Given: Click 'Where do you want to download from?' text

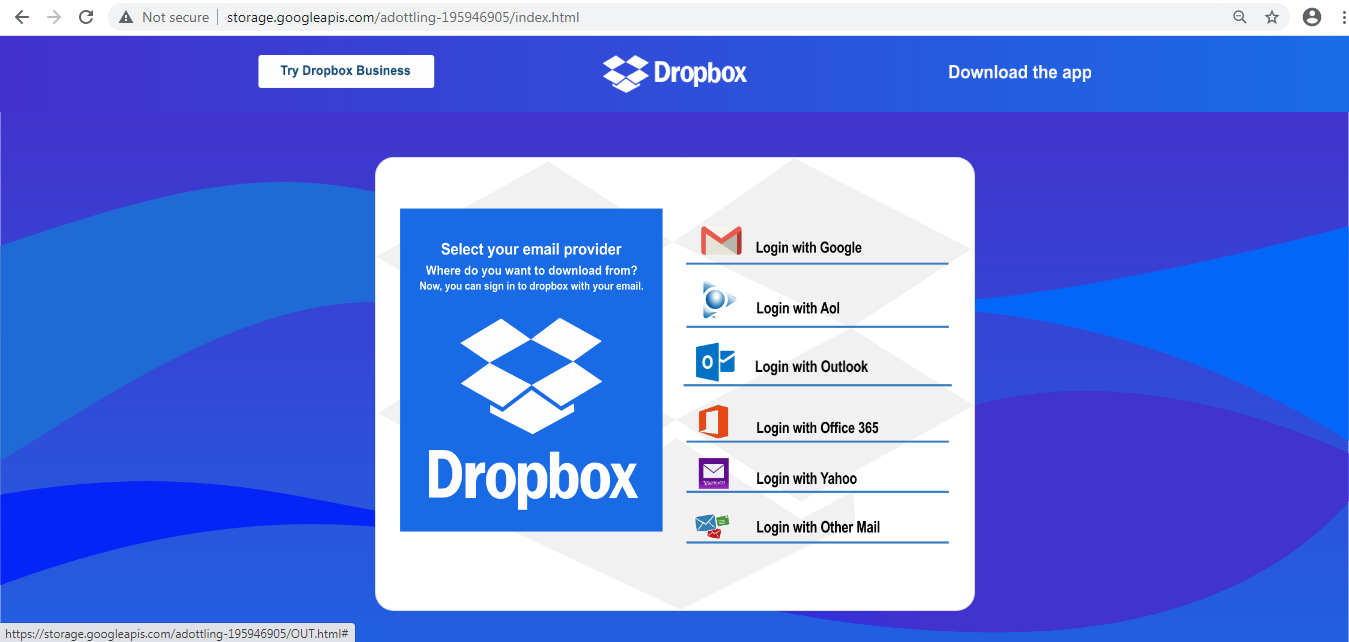Looking at the screenshot, I should tap(531, 271).
